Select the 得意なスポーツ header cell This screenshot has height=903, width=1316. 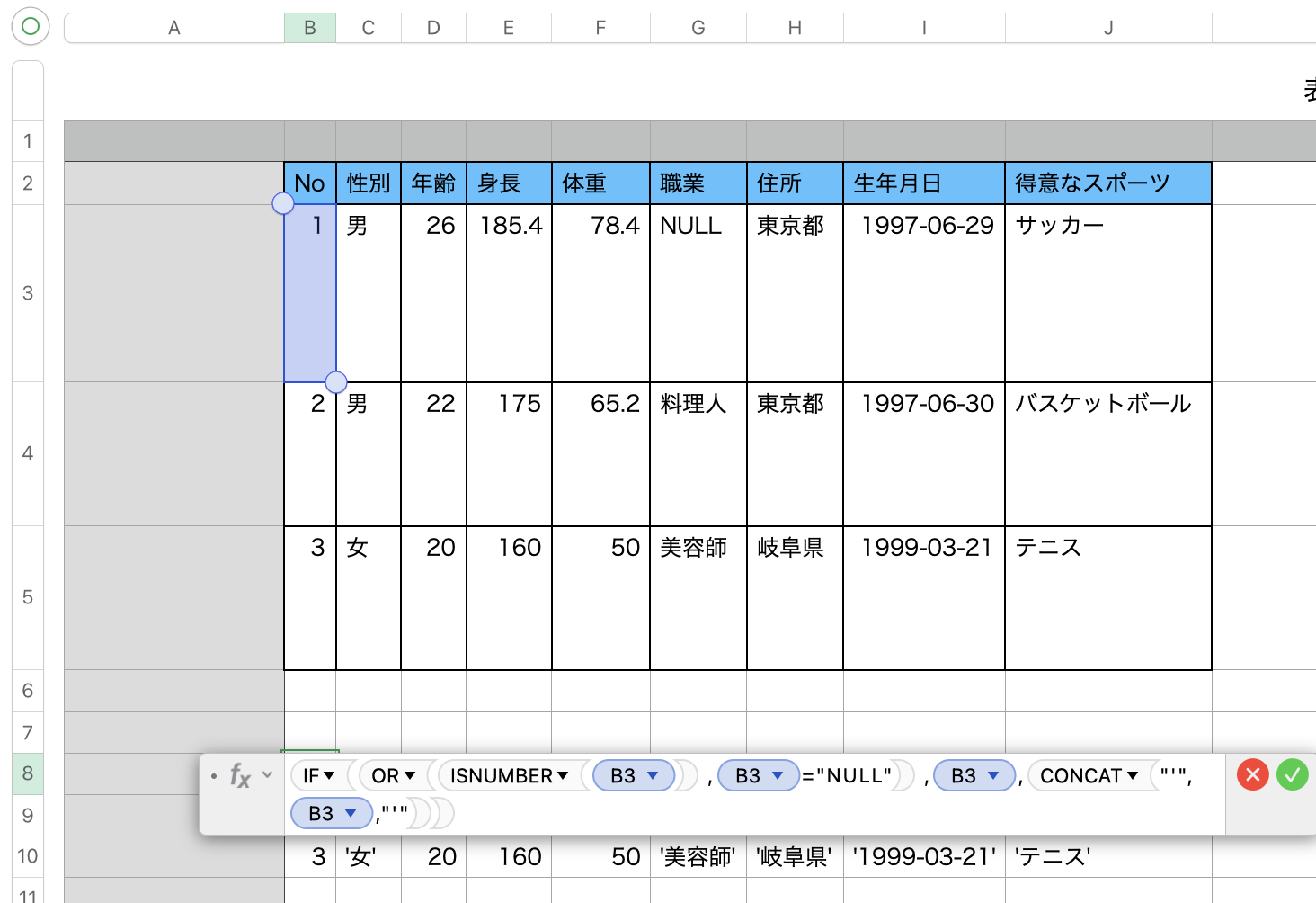point(1107,183)
